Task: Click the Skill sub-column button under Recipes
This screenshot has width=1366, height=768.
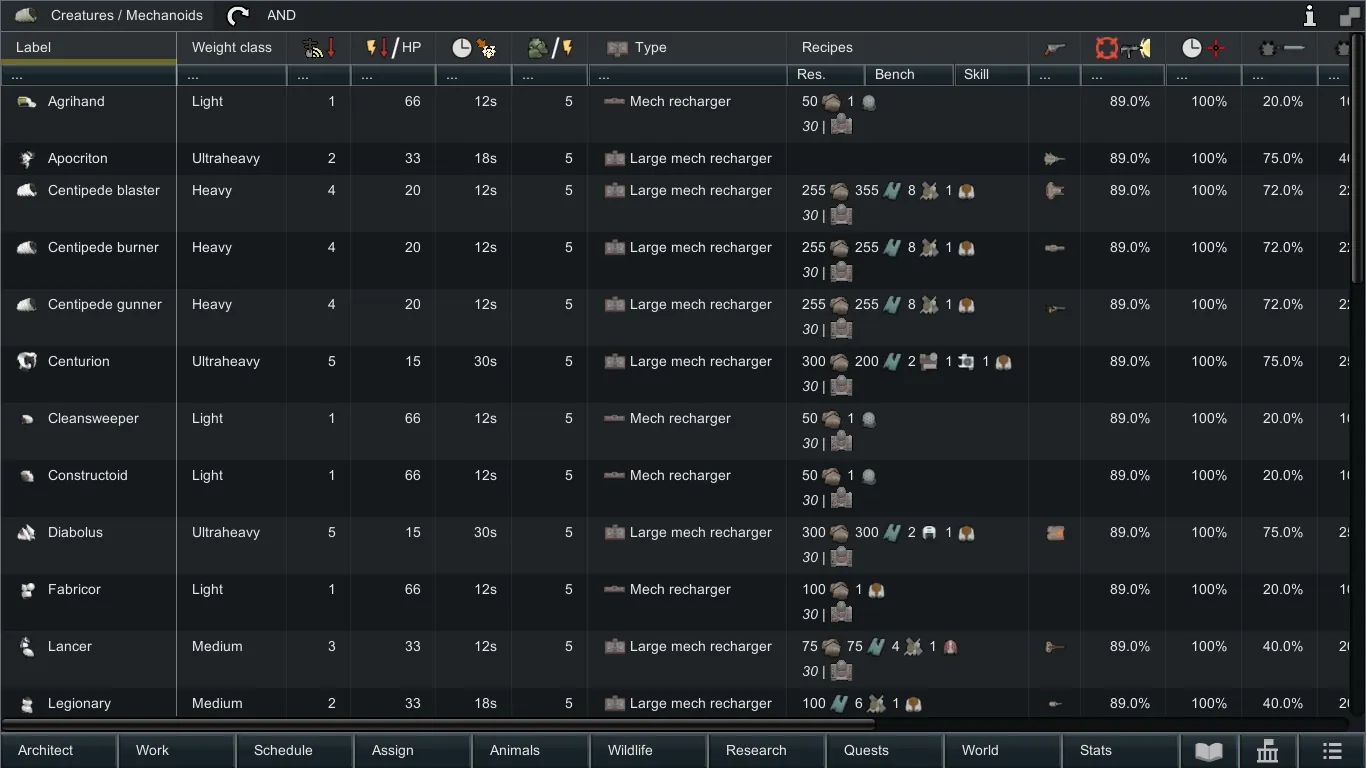Action: [x=990, y=75]
